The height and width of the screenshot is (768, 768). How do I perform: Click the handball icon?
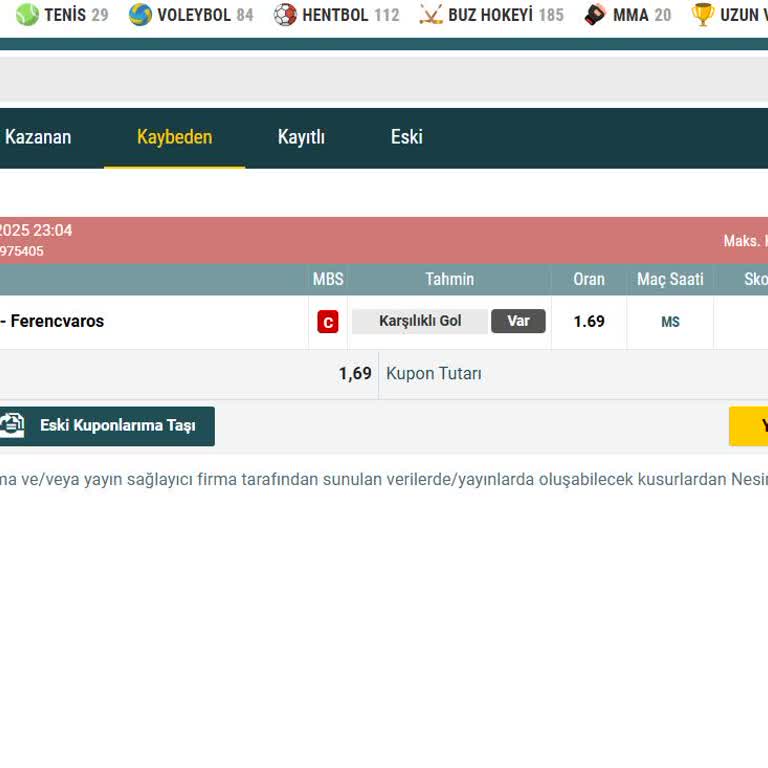pyautogui.click(x=285, y=15)
